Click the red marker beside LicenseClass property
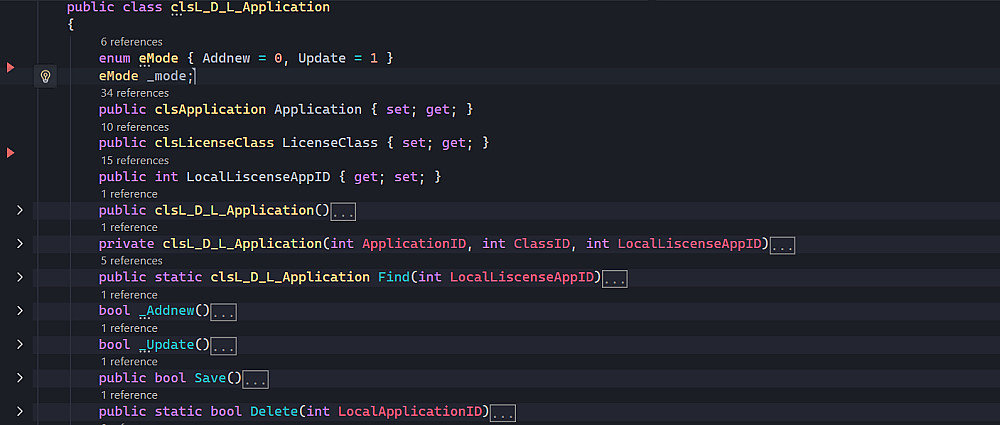This screenshot has width=1000, height=425. (10, 153)
